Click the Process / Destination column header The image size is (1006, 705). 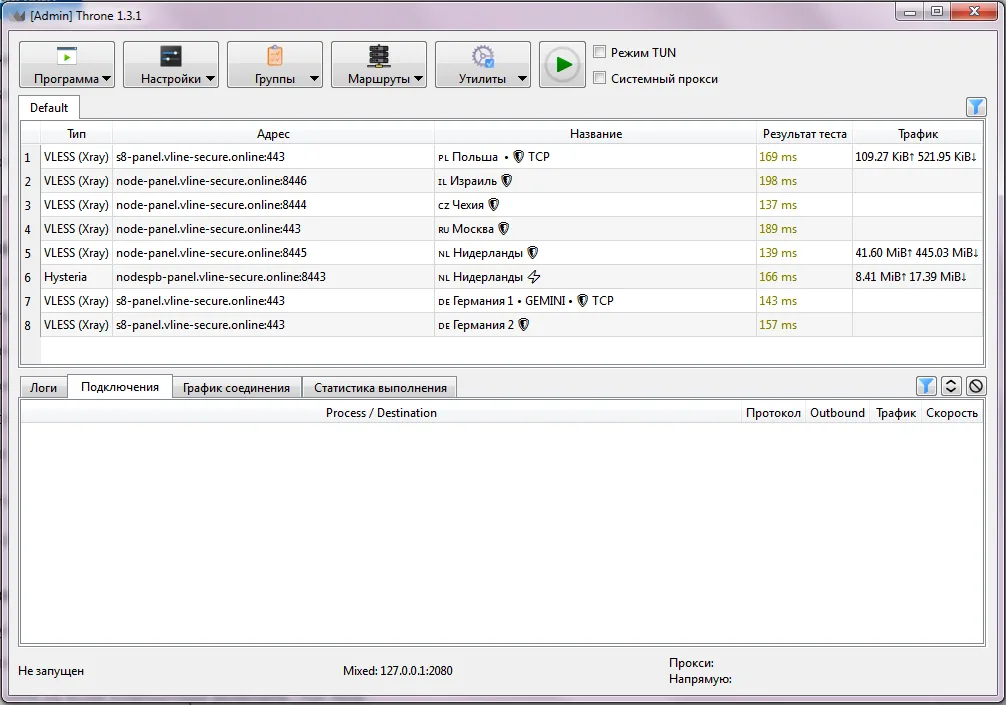[381, 413]
